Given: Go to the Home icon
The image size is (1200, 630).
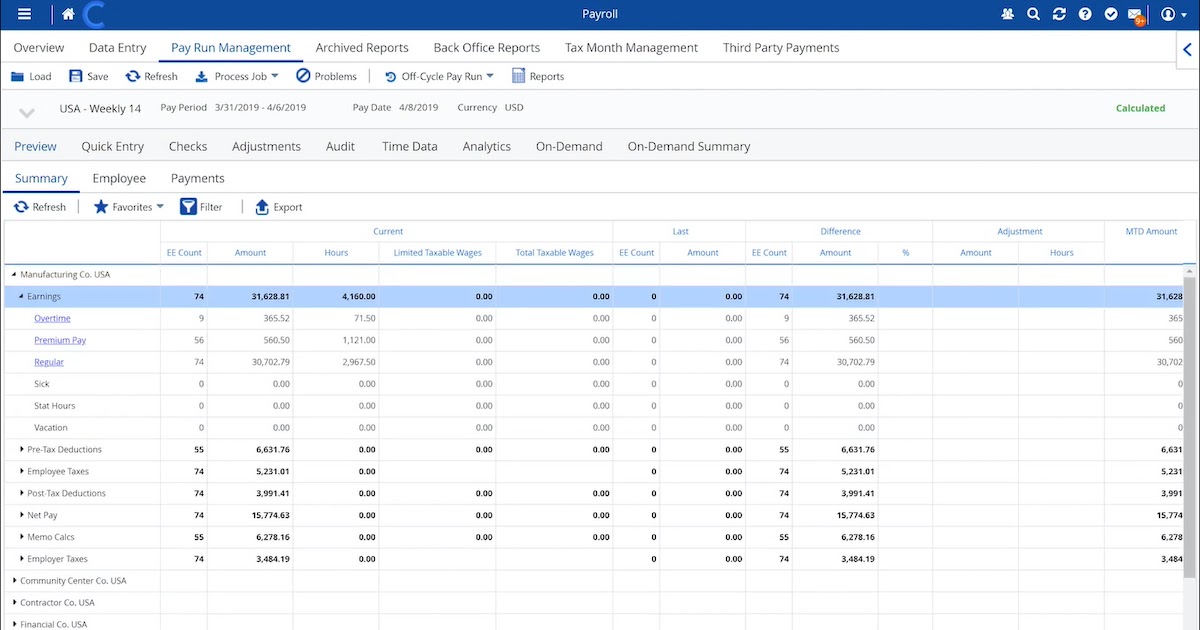Looking at the screenshot, I should point(68,14).
